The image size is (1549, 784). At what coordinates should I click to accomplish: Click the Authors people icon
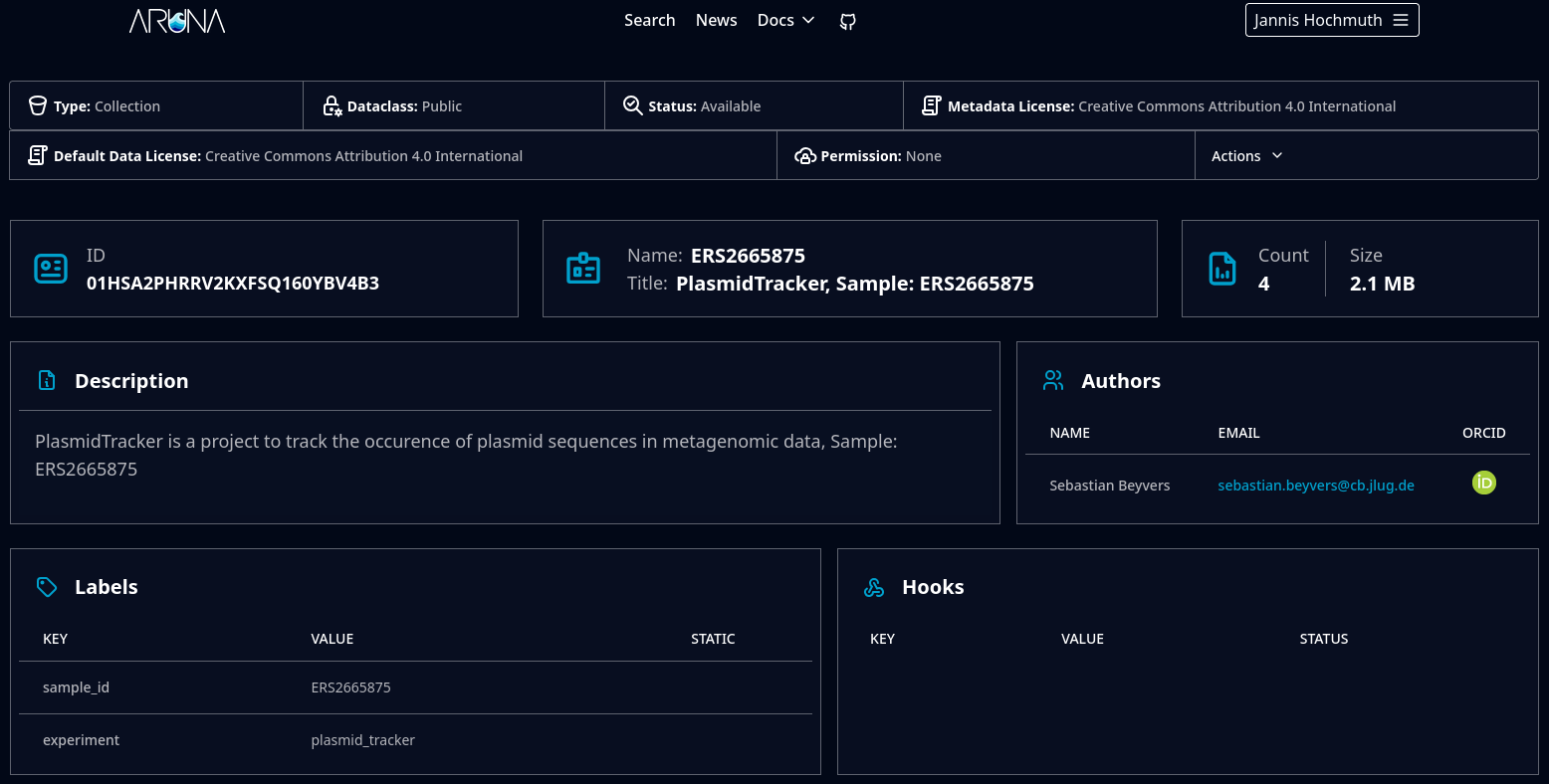pyautogui.click(x=1053, y=380)
